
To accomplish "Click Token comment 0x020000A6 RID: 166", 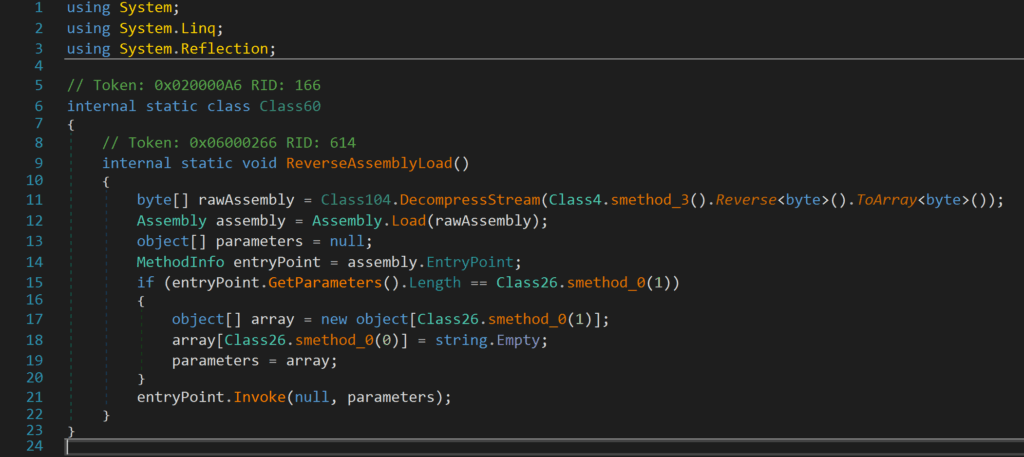I will click(x=194, y=86).
